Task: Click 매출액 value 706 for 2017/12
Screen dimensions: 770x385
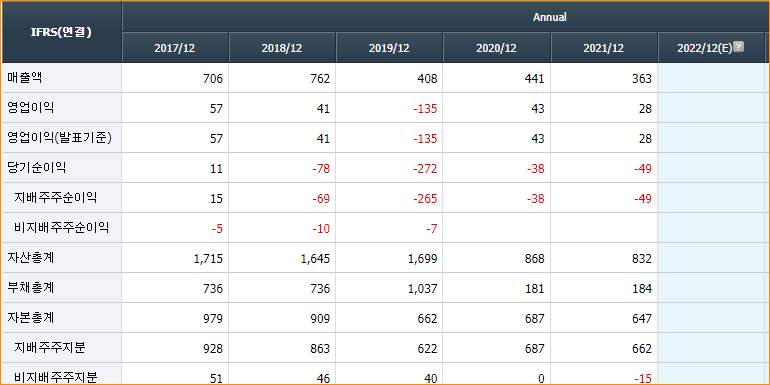Action: pyautogui.click(x=213, y=79)
